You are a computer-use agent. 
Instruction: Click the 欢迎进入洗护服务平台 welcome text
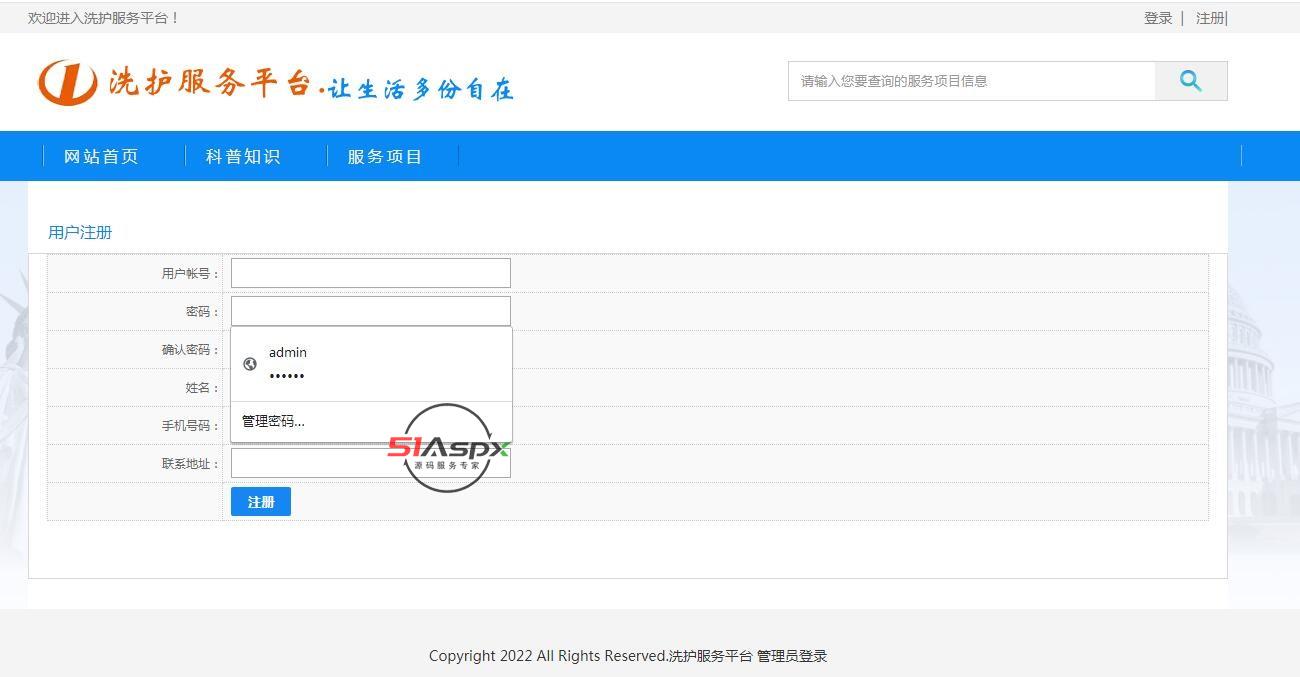tap(103, 18)
